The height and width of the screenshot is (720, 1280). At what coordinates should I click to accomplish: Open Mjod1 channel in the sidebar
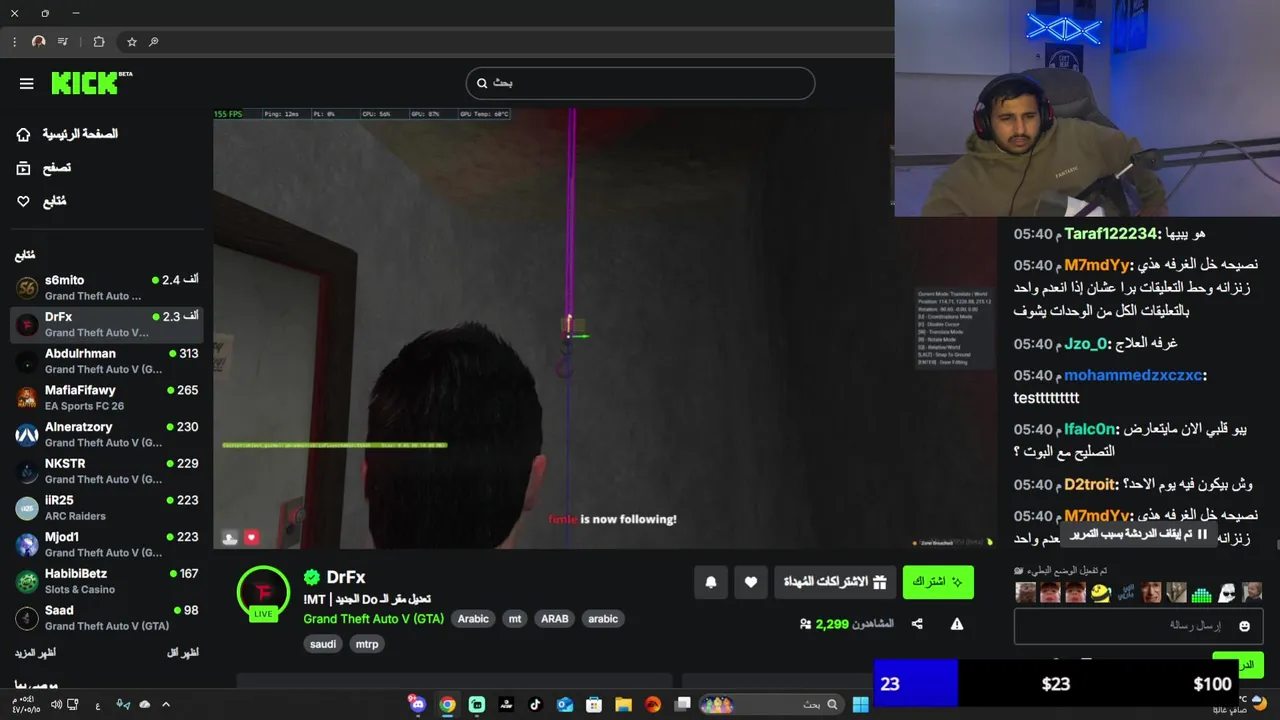coord(107,544)
